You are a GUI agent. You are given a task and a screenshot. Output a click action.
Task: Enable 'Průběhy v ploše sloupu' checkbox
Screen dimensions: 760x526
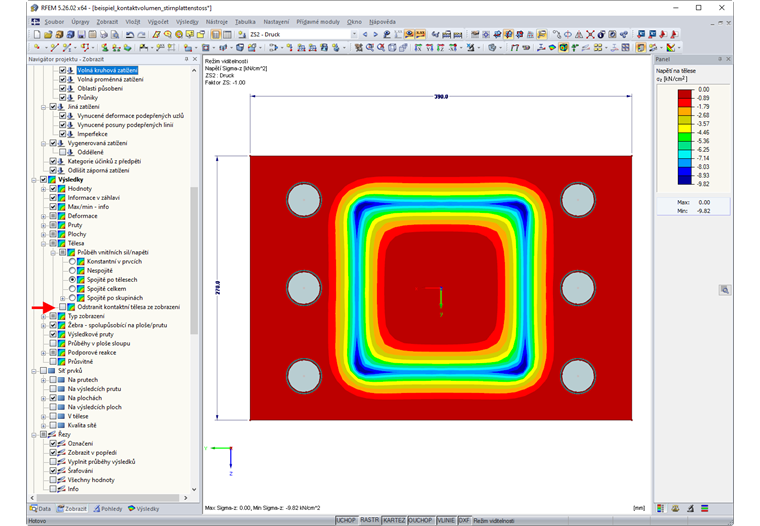pyautogui.click(x=53, y=343)
